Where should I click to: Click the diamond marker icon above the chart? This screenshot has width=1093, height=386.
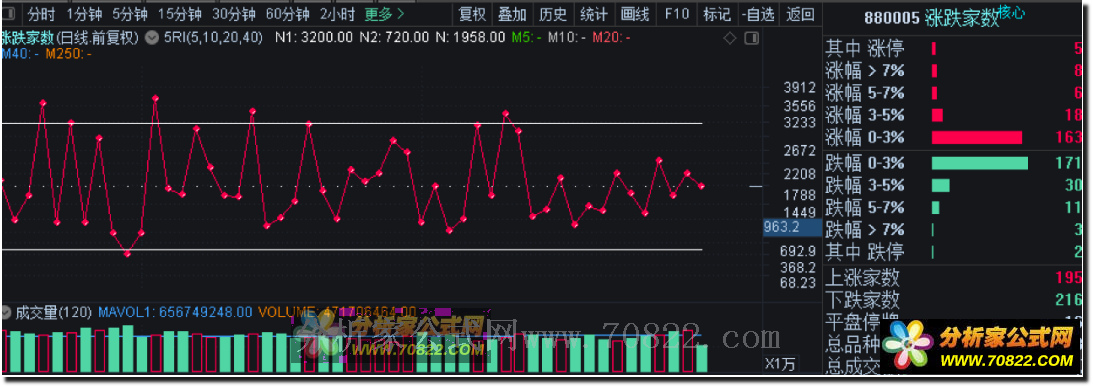tap(730, 38)
